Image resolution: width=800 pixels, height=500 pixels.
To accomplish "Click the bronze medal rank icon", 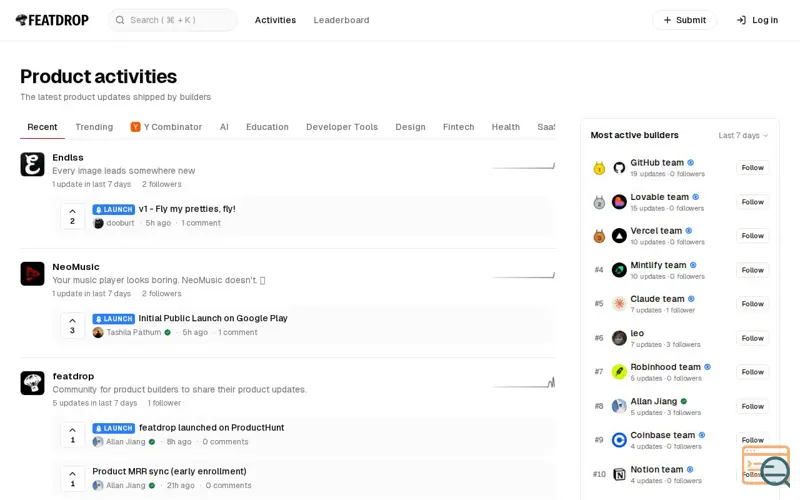I will [599, 236].
